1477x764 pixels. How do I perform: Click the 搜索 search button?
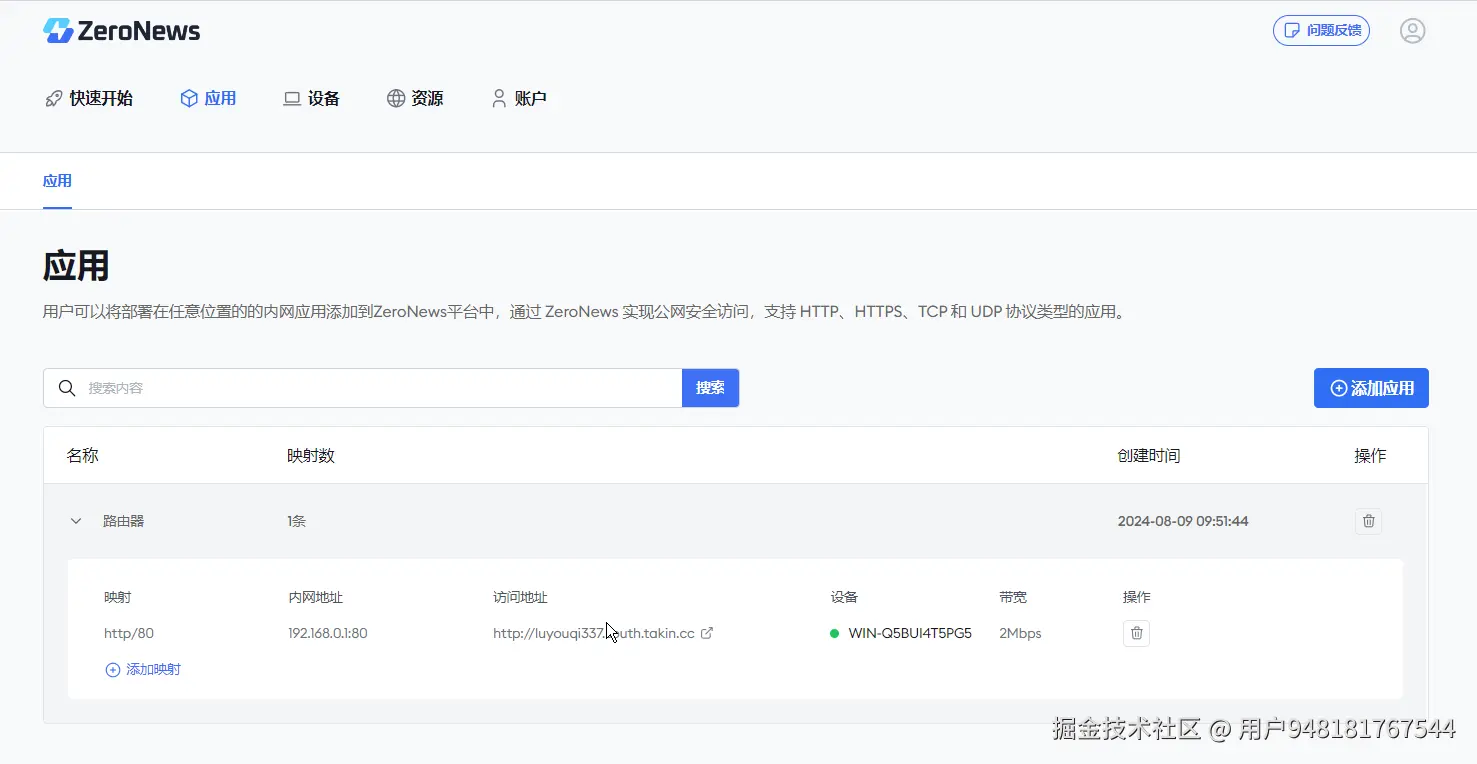(x=710, y=388)
